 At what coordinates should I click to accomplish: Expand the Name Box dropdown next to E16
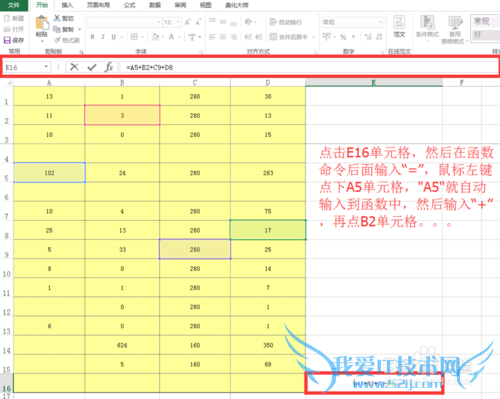[x=46, y=67]
